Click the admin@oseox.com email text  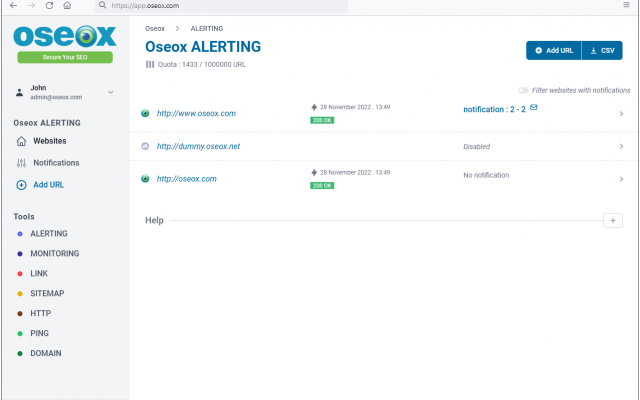56,97
